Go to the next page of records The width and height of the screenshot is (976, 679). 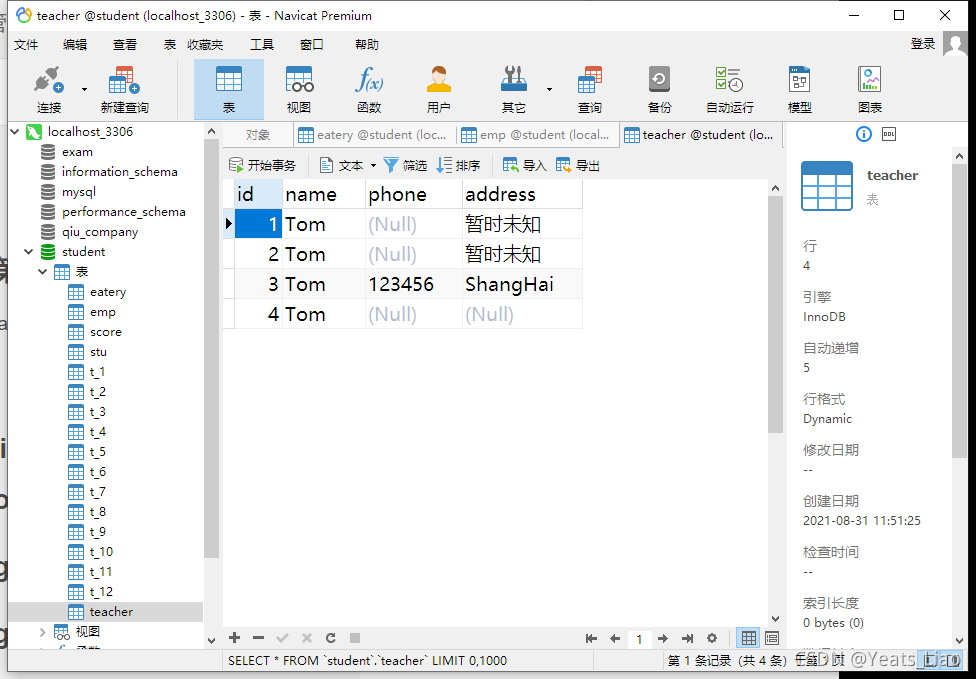click(663, 639)
